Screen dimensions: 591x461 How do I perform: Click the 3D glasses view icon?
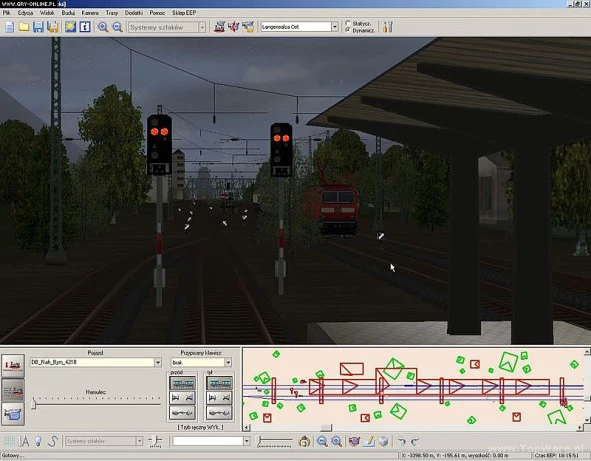click(354, 441)
